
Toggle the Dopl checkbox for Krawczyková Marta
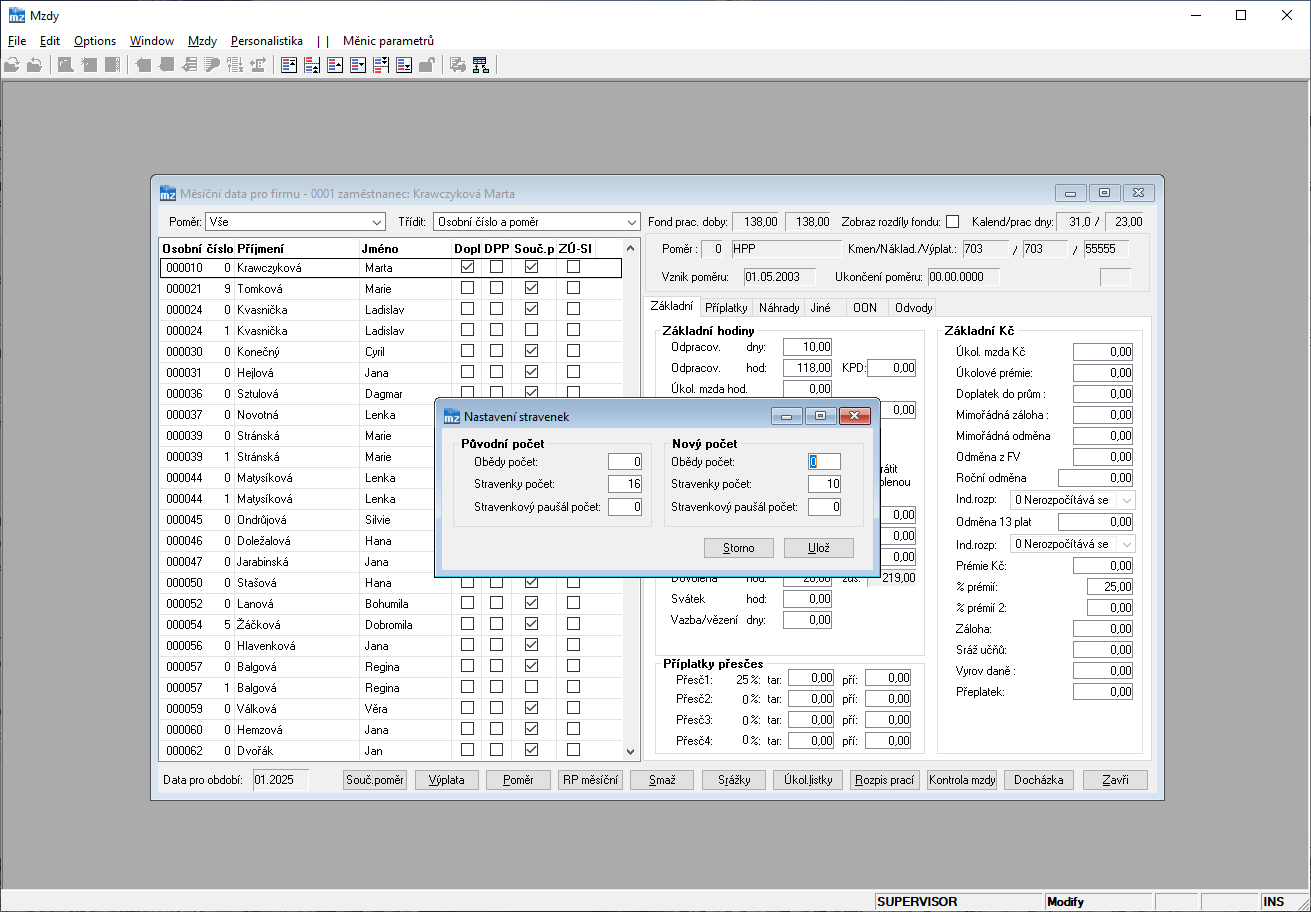coord(467,267)
